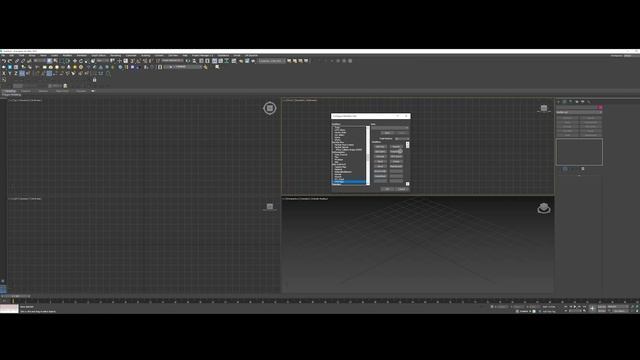Click the ViewCube in the perspective viewport

pos(544,208)
